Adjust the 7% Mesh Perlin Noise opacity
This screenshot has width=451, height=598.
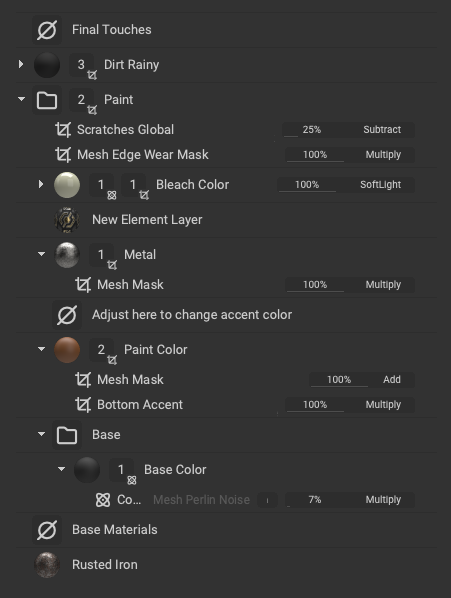(315, 500)
